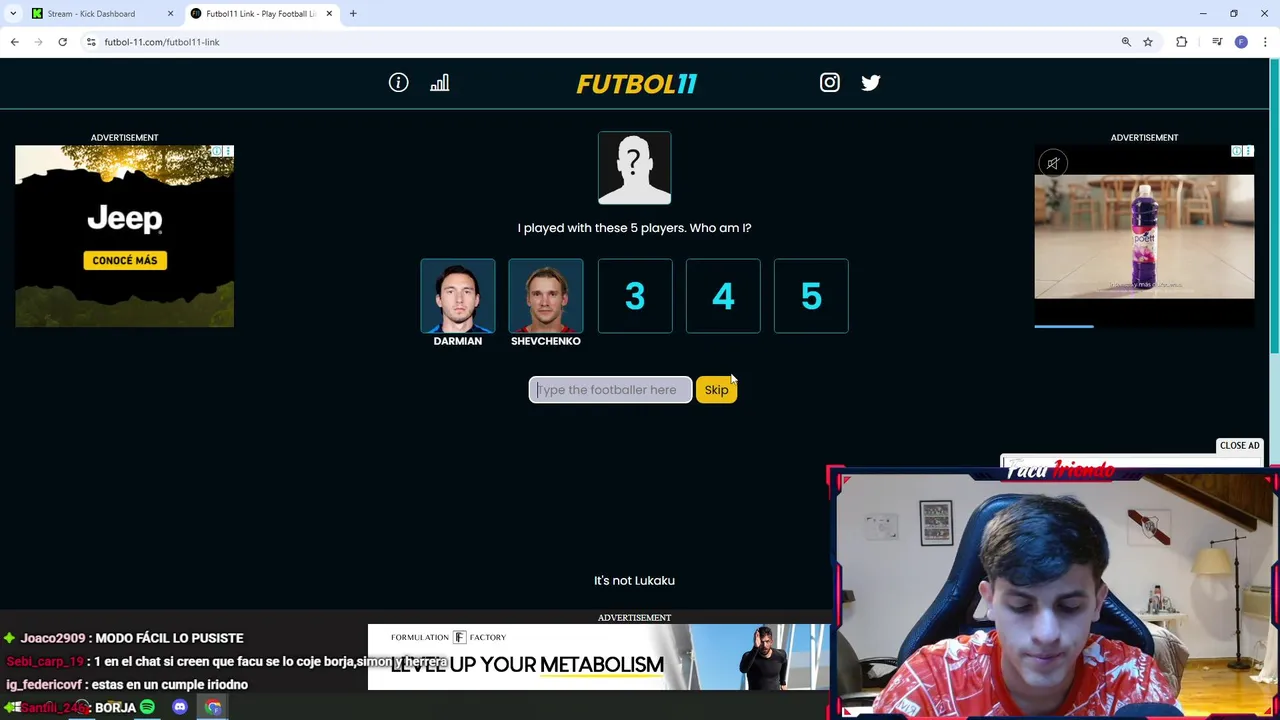Go back to previous page
Screen dimensions: 1280x720
tap(15, 42)
